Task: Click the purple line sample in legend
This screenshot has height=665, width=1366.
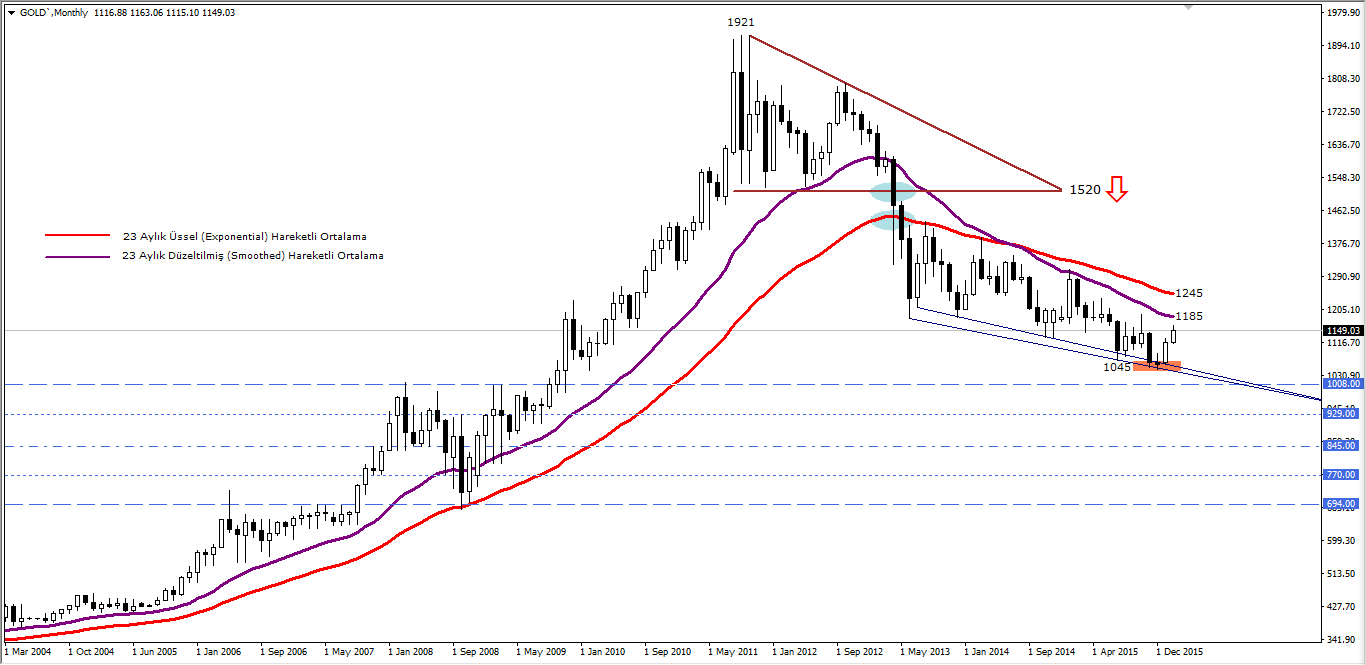Action: (76, 256)
